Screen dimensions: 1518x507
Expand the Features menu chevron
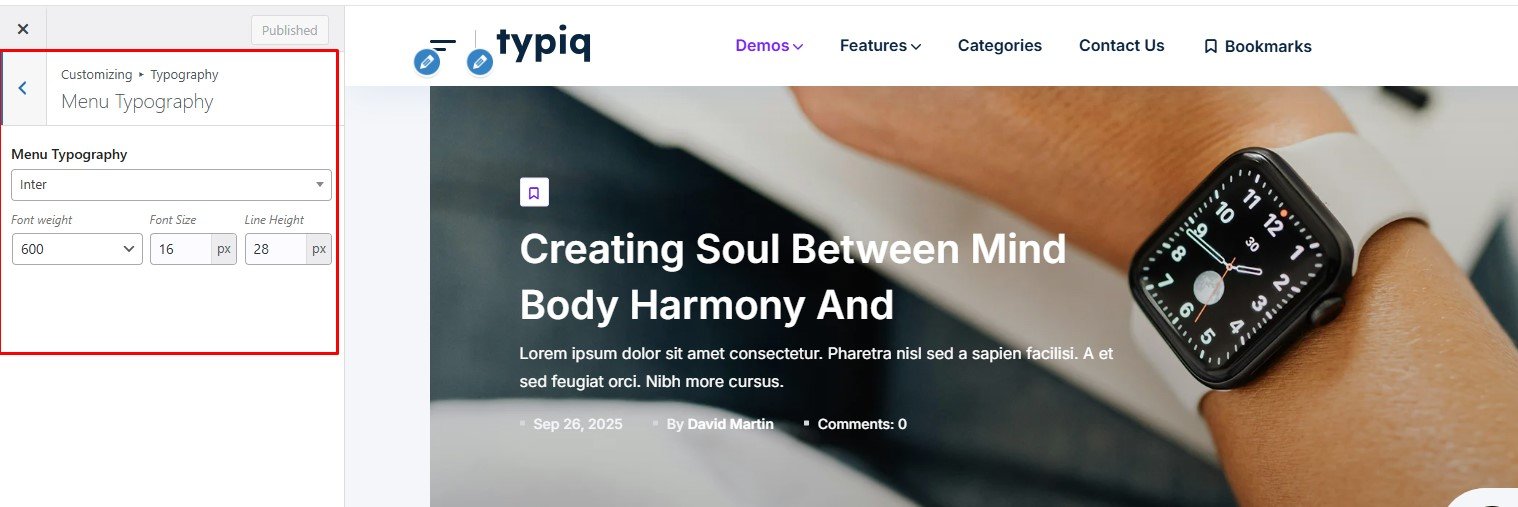click(x=915, y=46)
